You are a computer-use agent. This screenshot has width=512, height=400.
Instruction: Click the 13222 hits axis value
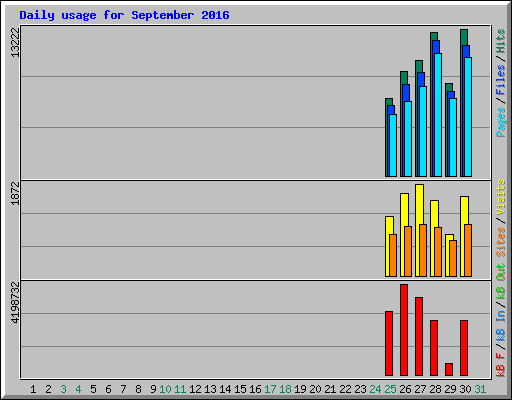pos(15,42)
